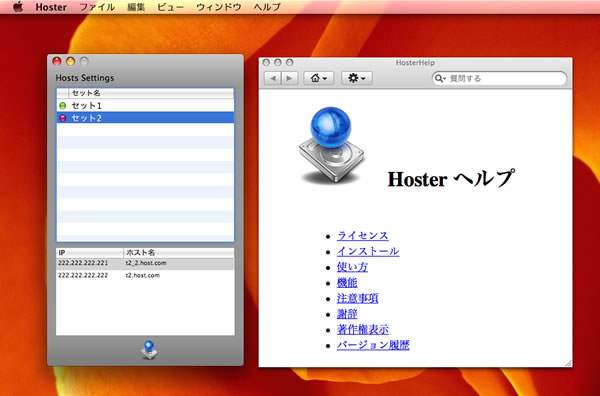Toggle pink status dot for セット2
Screen dimensions: 600x396
point(62,118)
